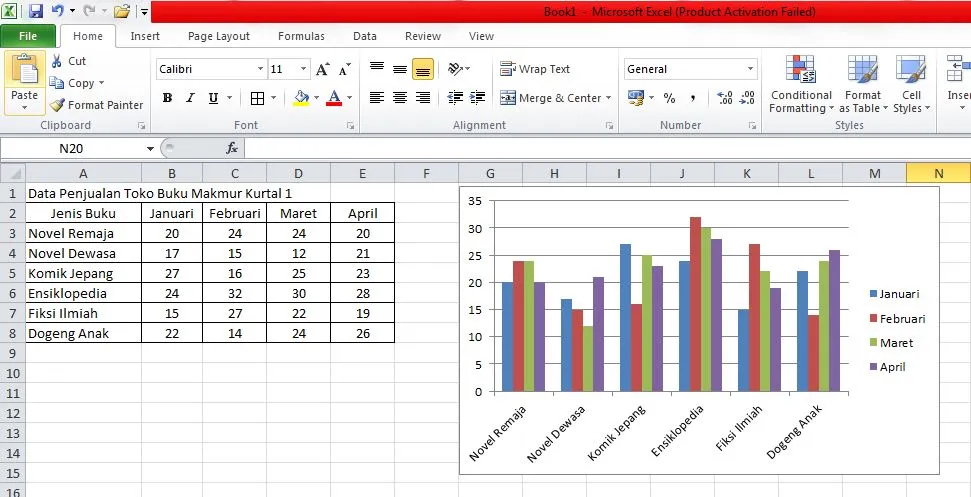Toggle Italic formatting
971x497 pixels.
click(190, 98)
